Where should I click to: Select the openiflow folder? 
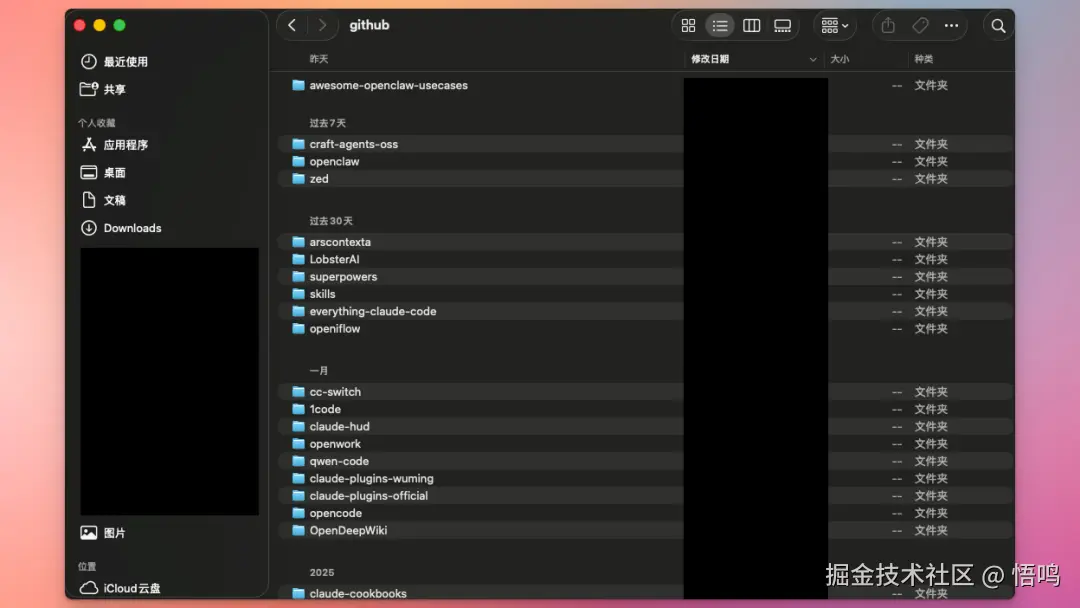(335, 328)
